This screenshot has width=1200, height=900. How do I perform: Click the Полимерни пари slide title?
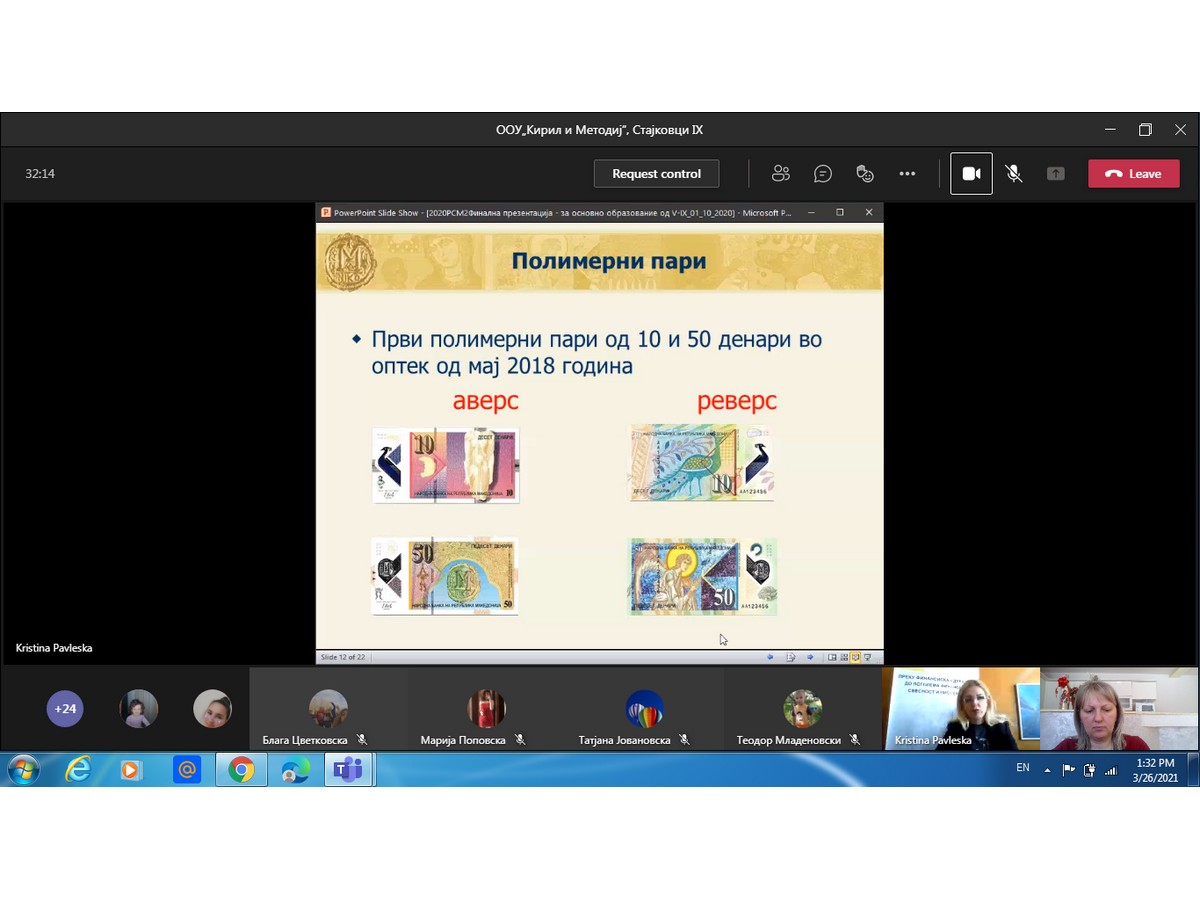pyautogui.click(x=609, y=262)
